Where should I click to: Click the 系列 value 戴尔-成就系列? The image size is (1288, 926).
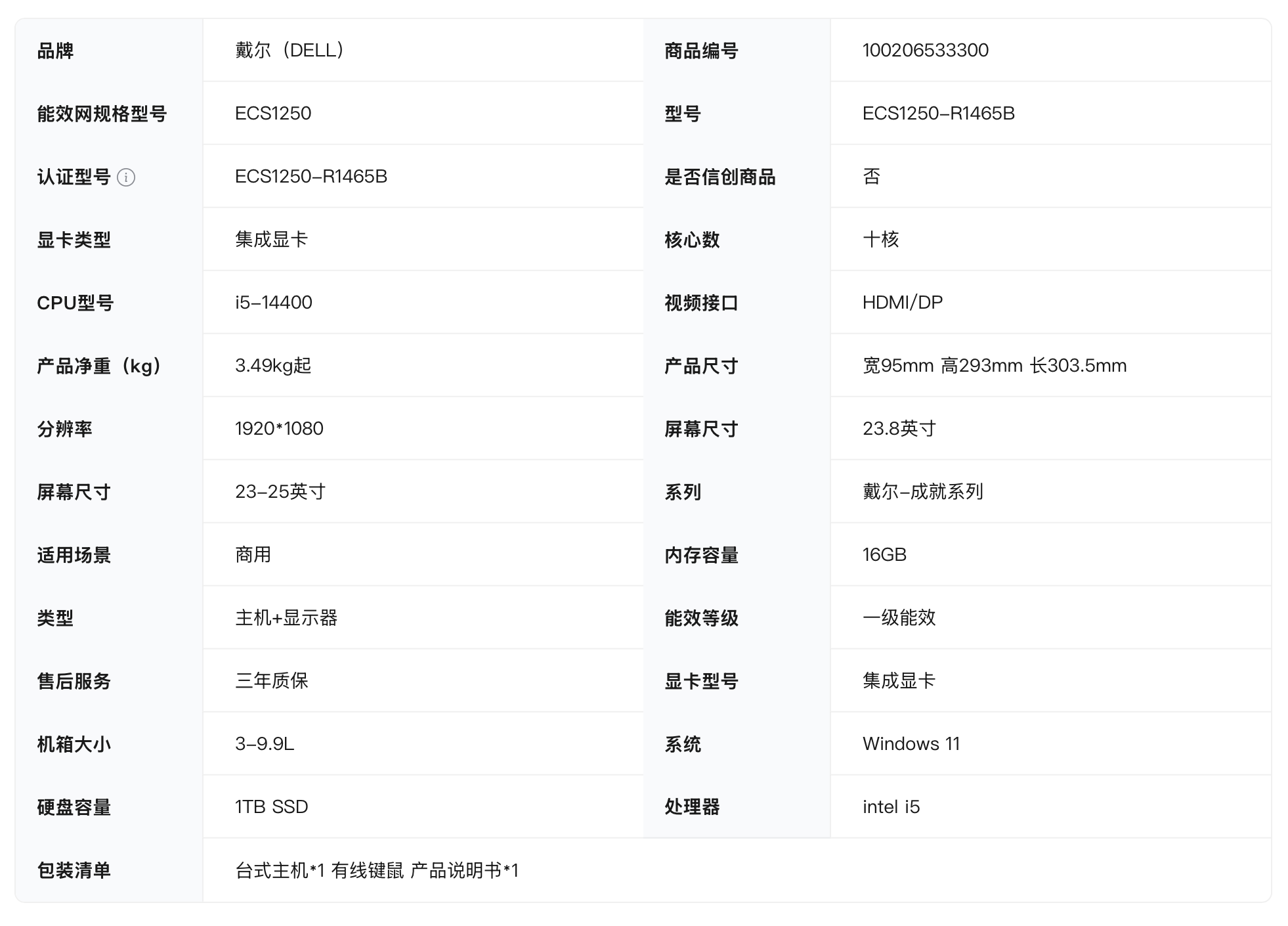(922, 491)
